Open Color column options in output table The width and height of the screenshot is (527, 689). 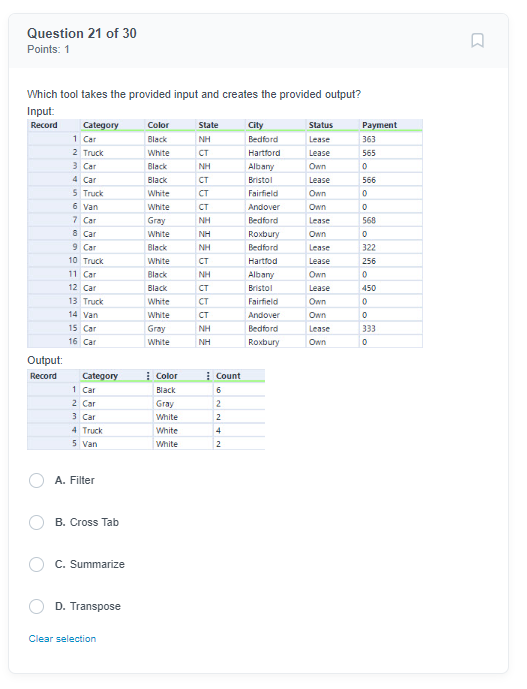(208, 376)
